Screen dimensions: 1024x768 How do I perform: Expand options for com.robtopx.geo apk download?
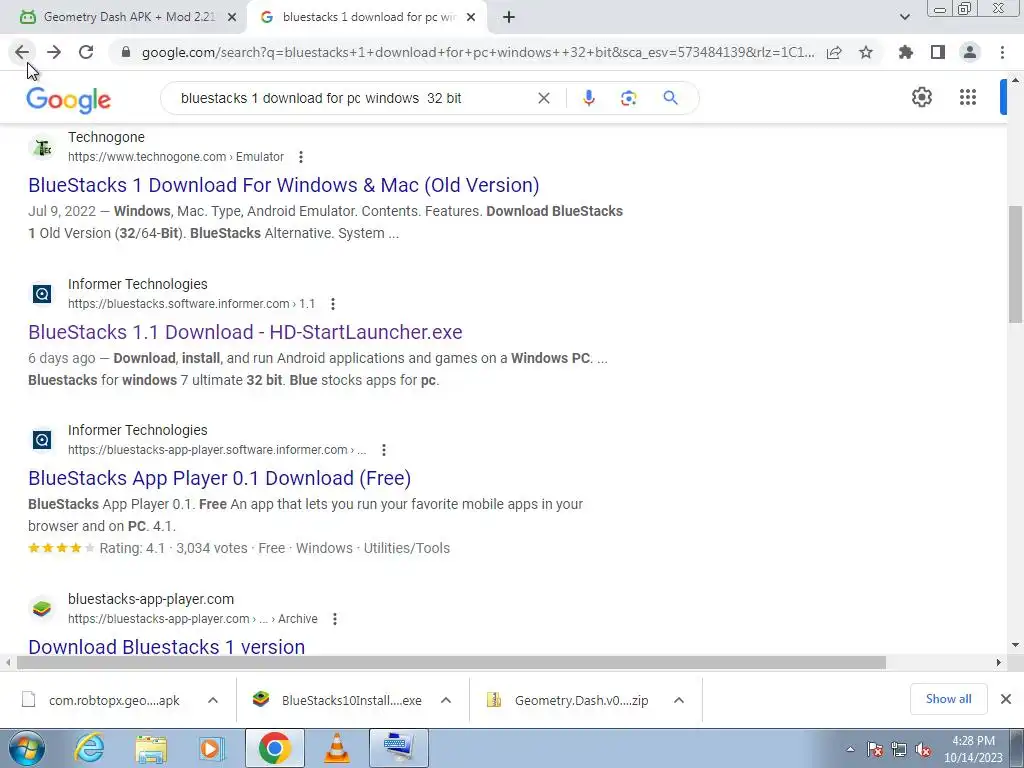click(x=212, y=700)
